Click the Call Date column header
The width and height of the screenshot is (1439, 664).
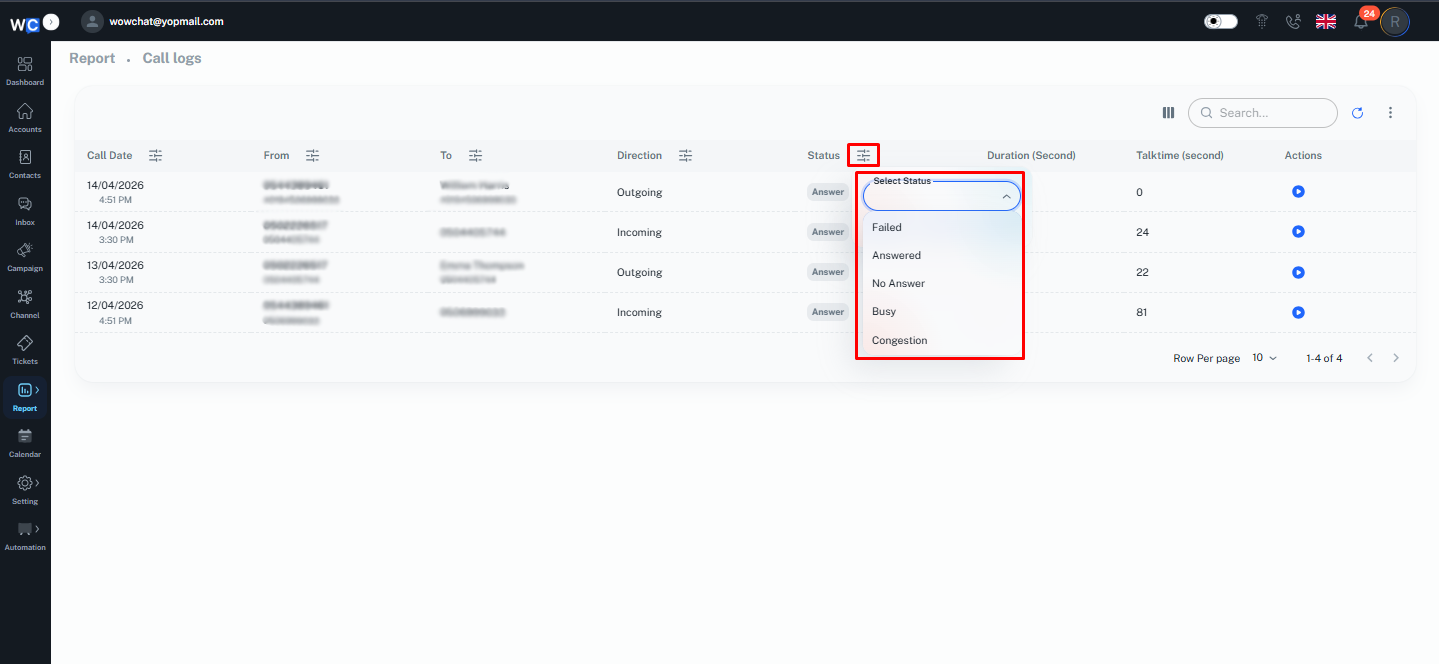pos(110,155)
